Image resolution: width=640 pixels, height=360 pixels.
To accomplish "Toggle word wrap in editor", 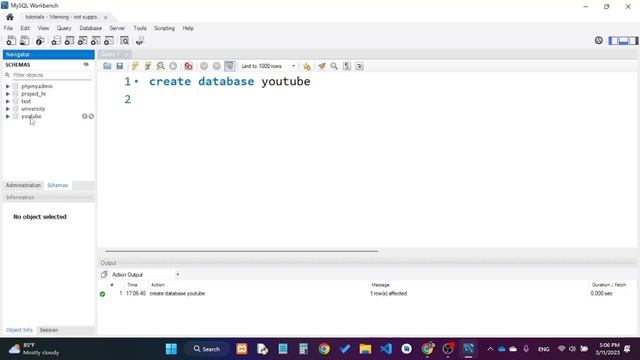I will pos(359,66).
